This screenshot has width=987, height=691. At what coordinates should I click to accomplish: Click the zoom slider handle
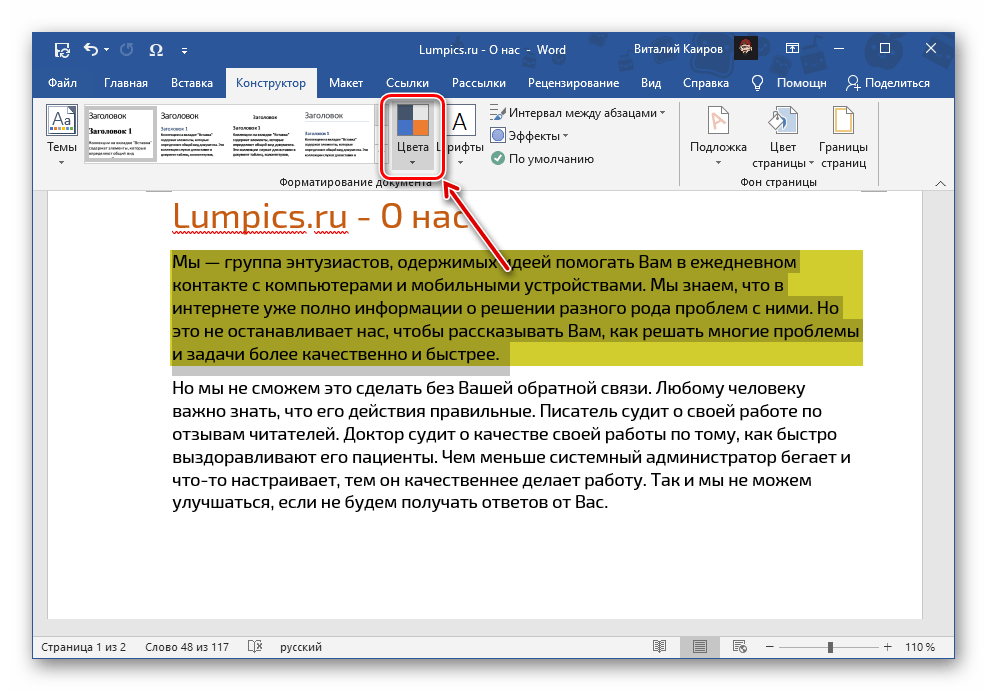coord(830,647)
